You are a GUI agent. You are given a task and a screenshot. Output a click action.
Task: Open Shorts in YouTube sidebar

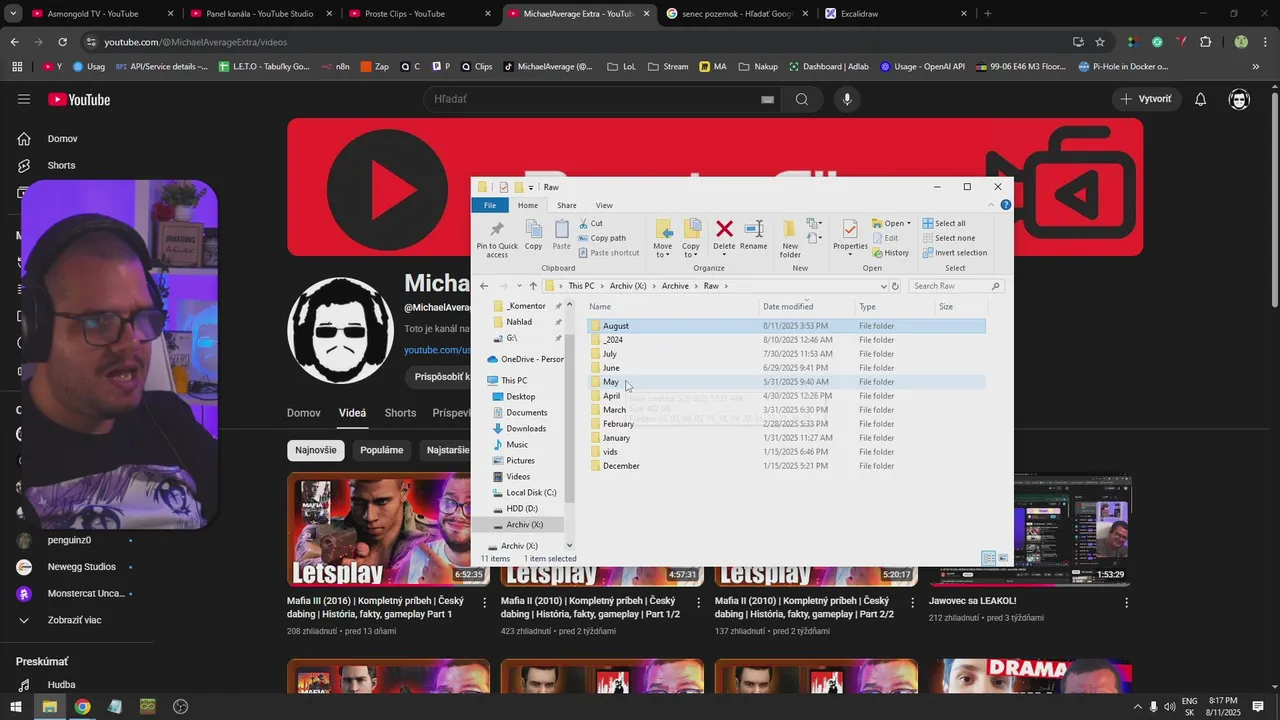61,165
